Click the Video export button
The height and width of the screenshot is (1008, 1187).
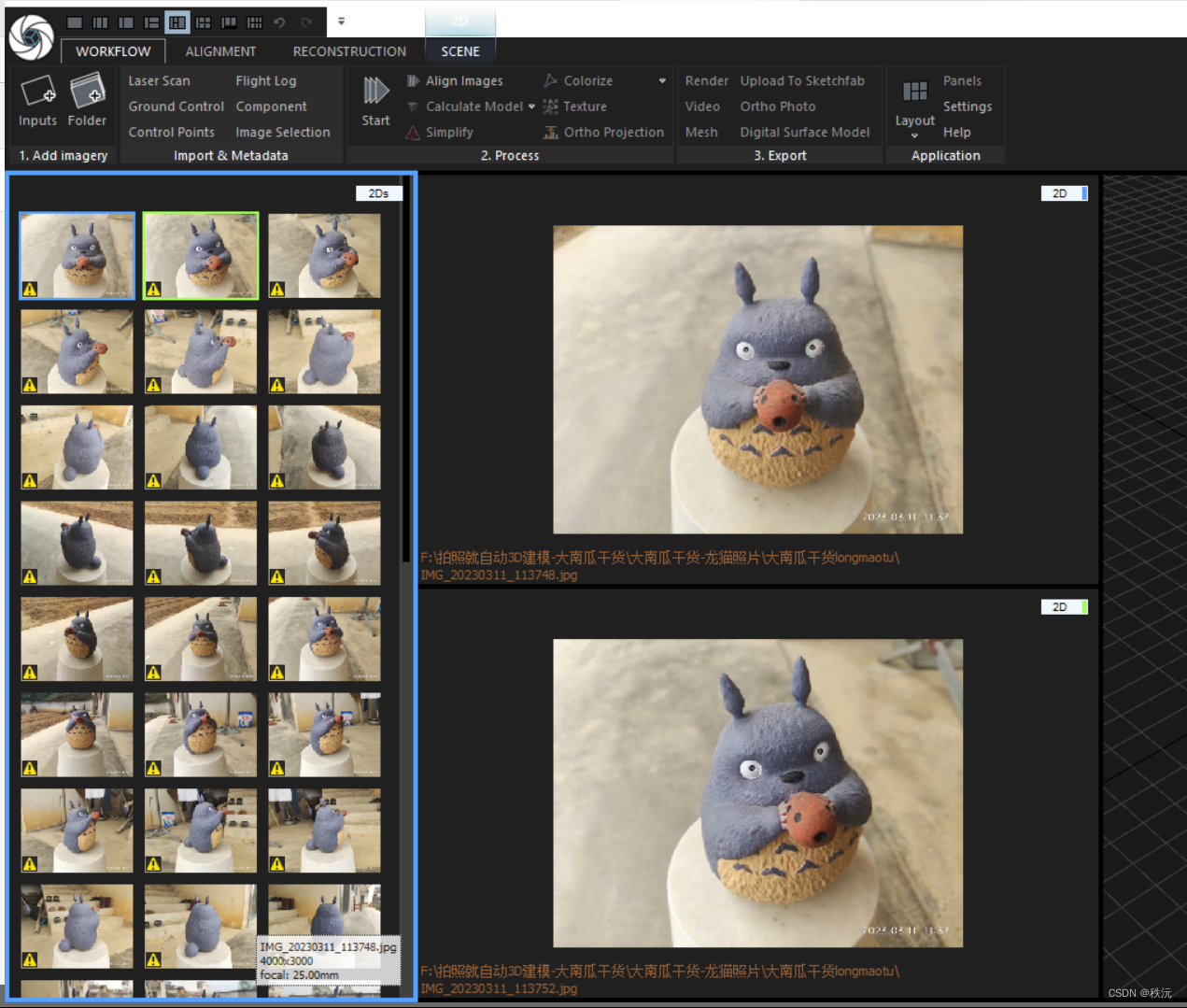pos(702,106)
